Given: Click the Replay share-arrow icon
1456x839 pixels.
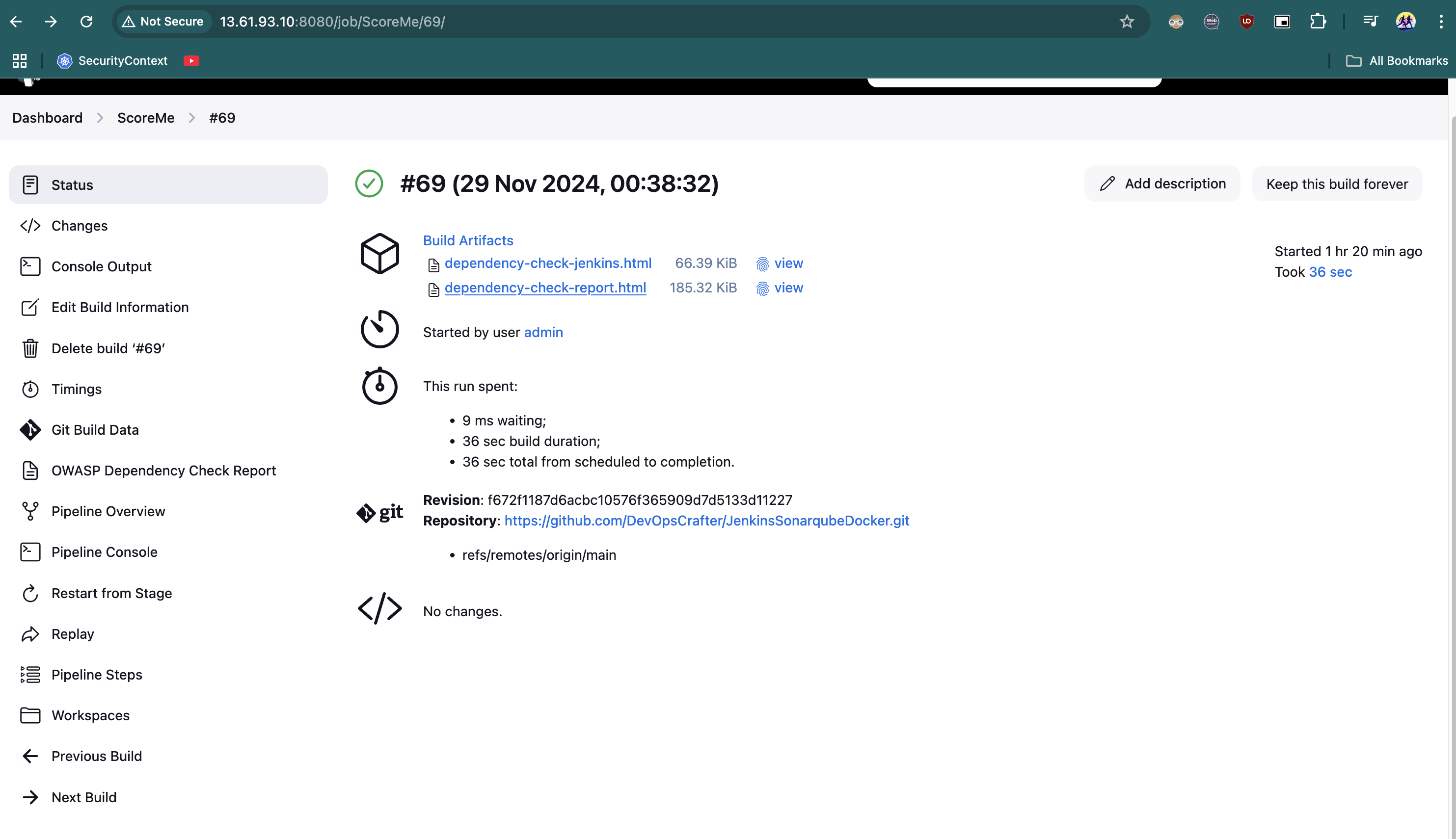Looking at the screenshot, I should tap(30, 634).
